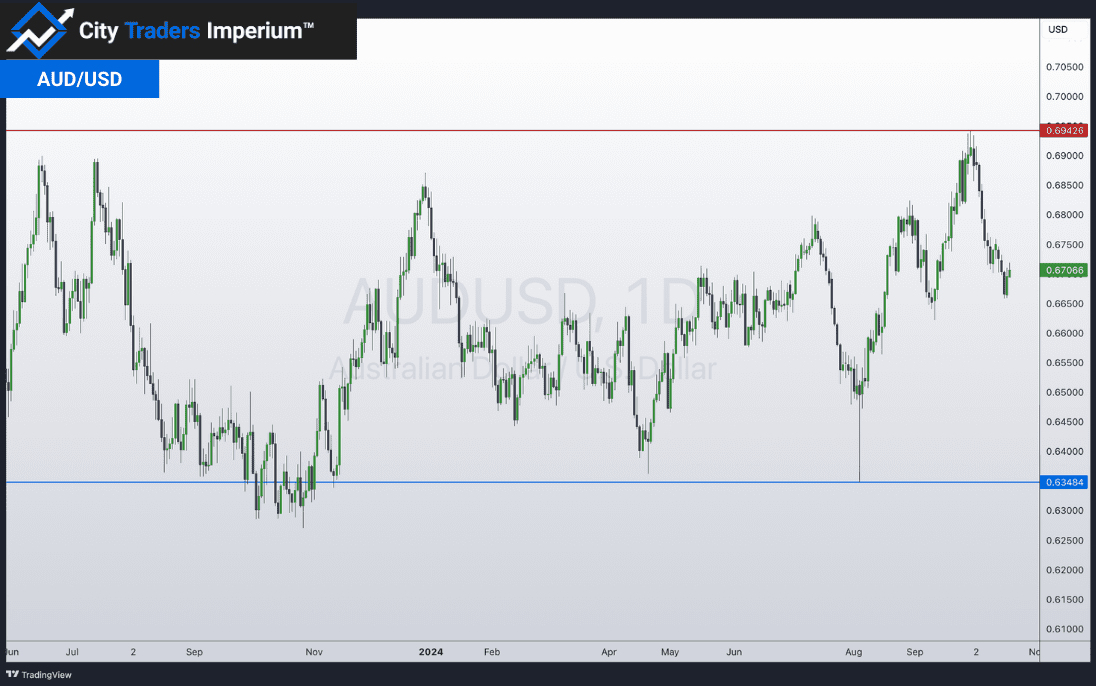Click the Nov label on time axis
This screenshot has height=686, width=1096.
pyautogui.click(x=314, y=652)
